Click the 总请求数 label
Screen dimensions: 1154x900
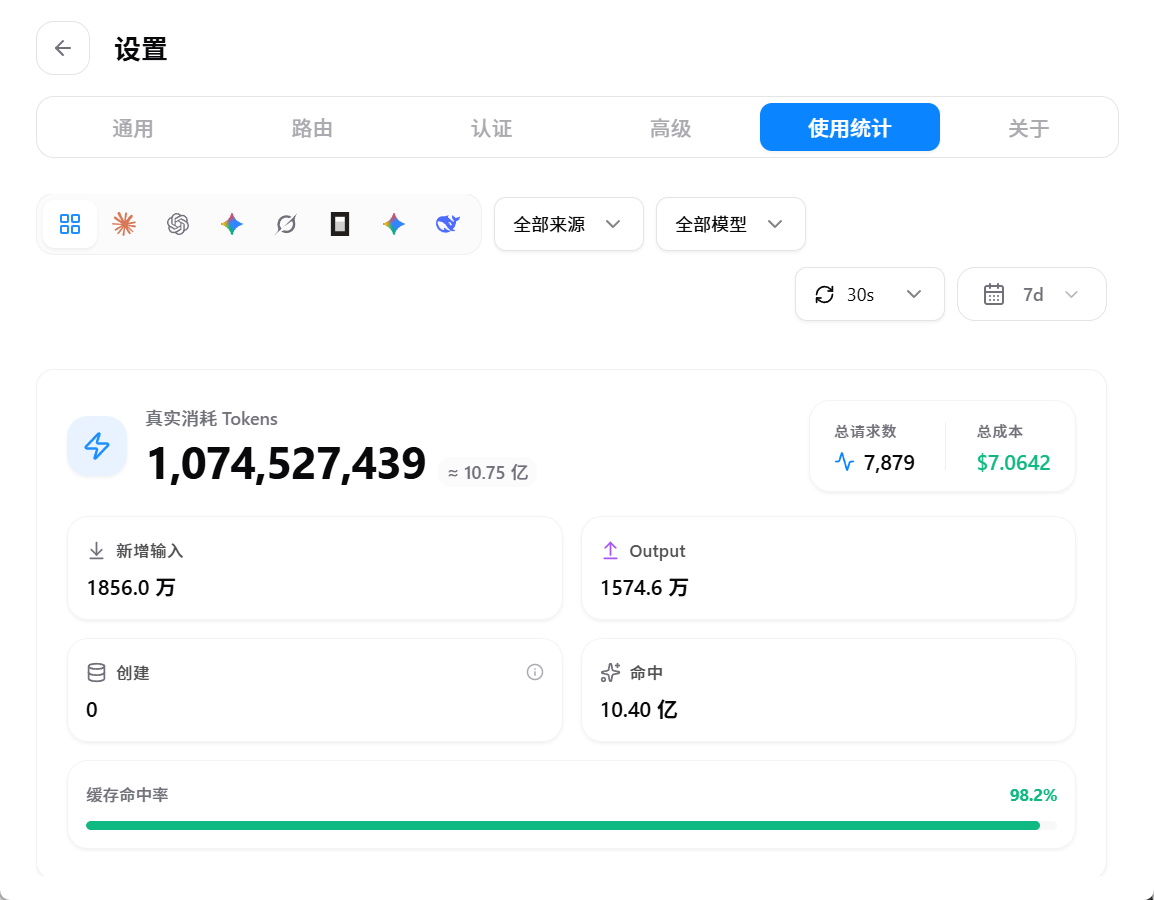[866, 431]
